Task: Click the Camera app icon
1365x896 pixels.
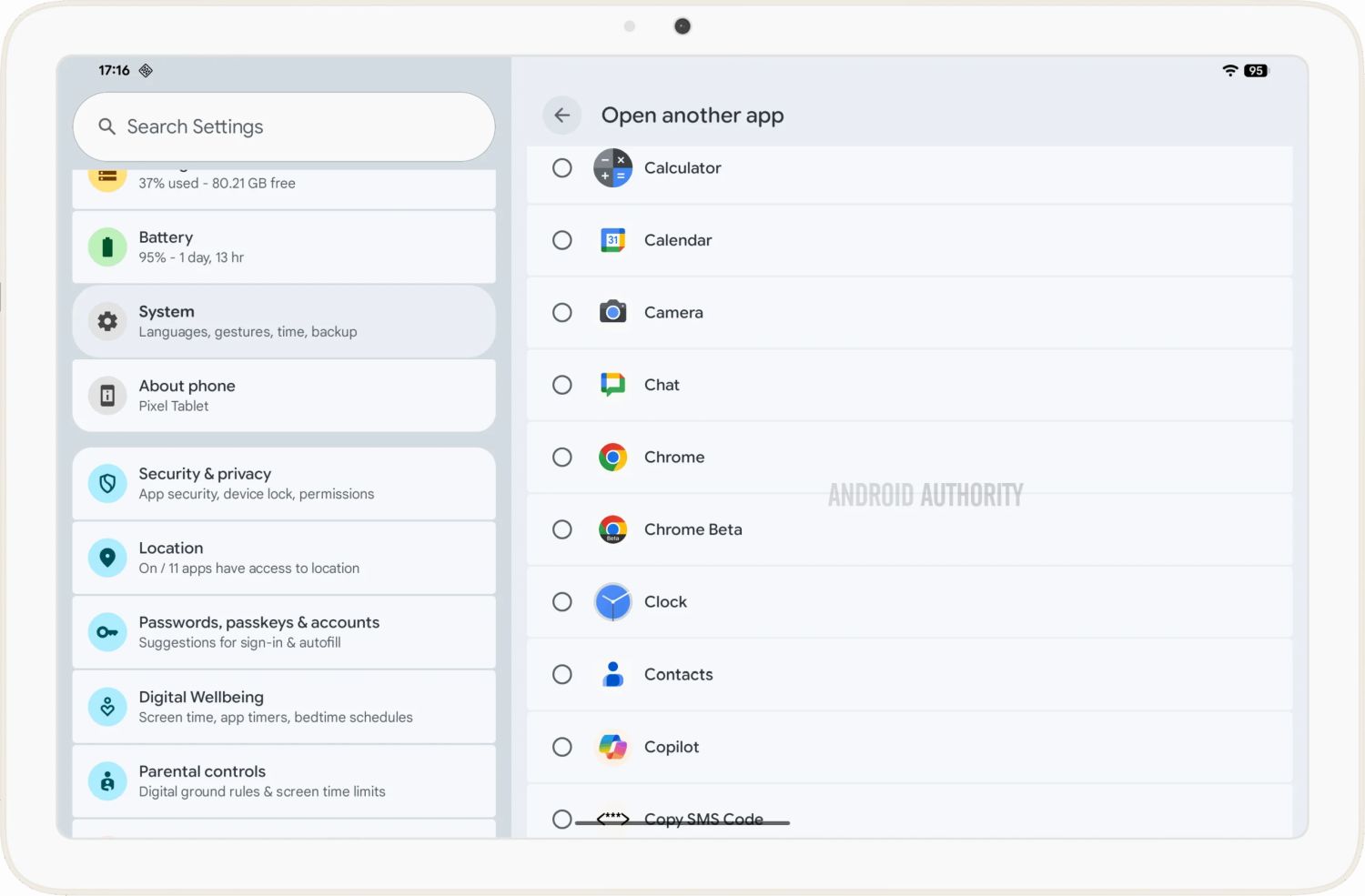Action: 612,313
